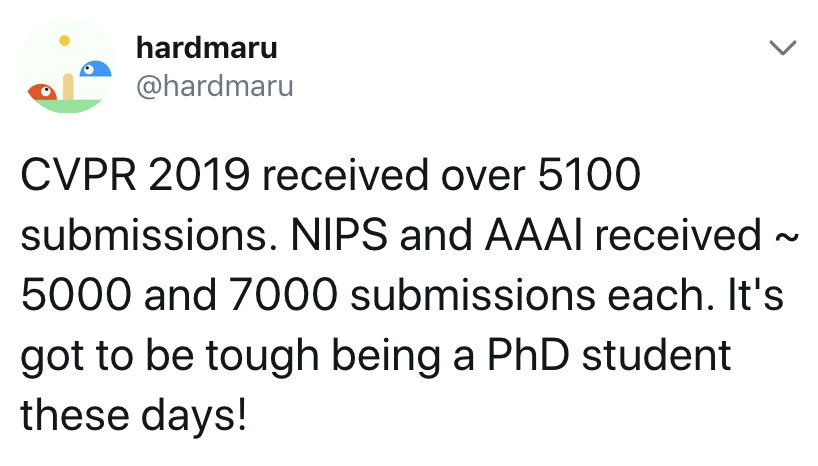This screenshot has height=466, width=818.
Task: Click the red creature in the avatar
Action: click(x=43, y=92)
